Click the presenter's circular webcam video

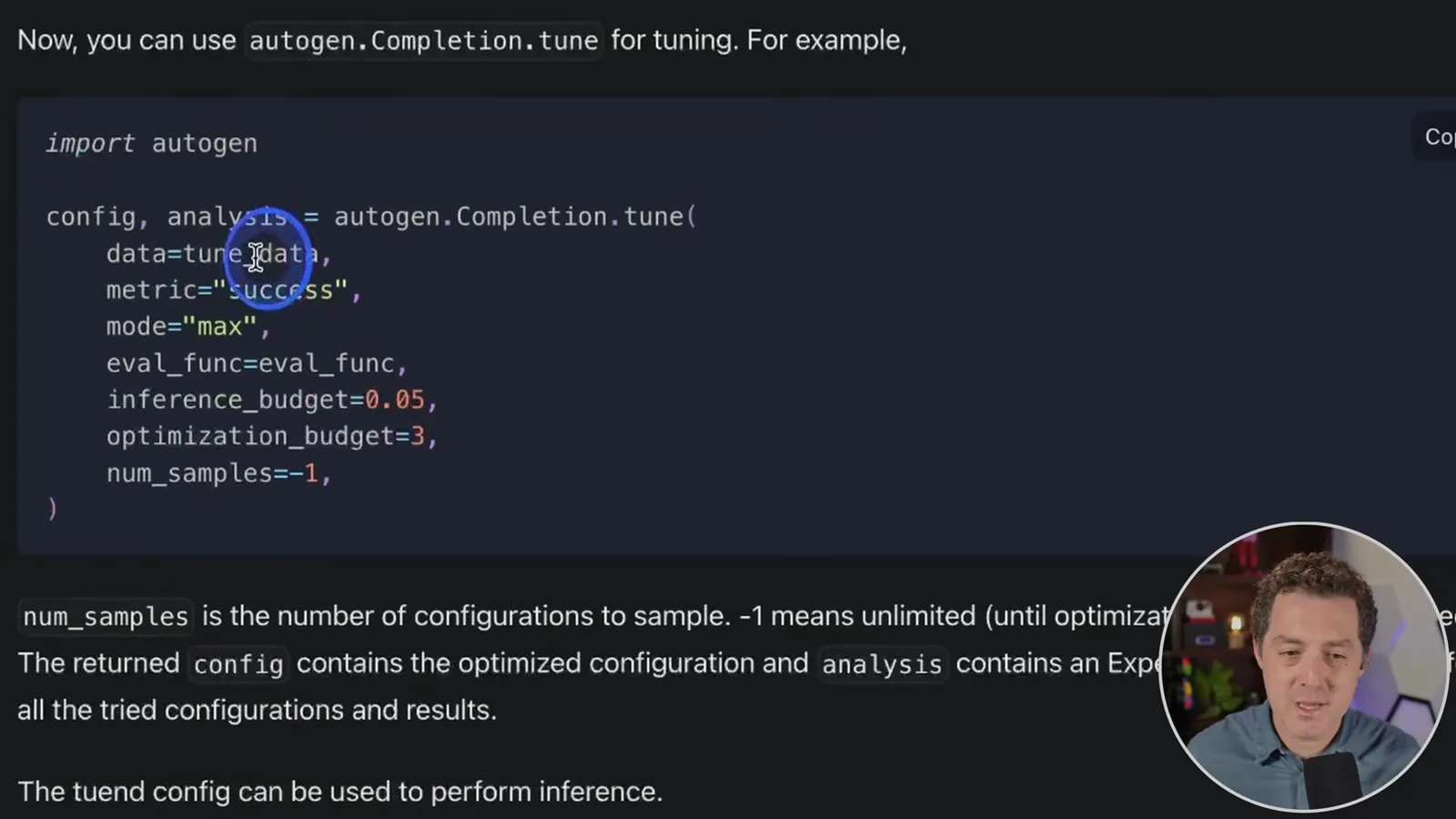pyautogui.click(x=1304, y=666)
